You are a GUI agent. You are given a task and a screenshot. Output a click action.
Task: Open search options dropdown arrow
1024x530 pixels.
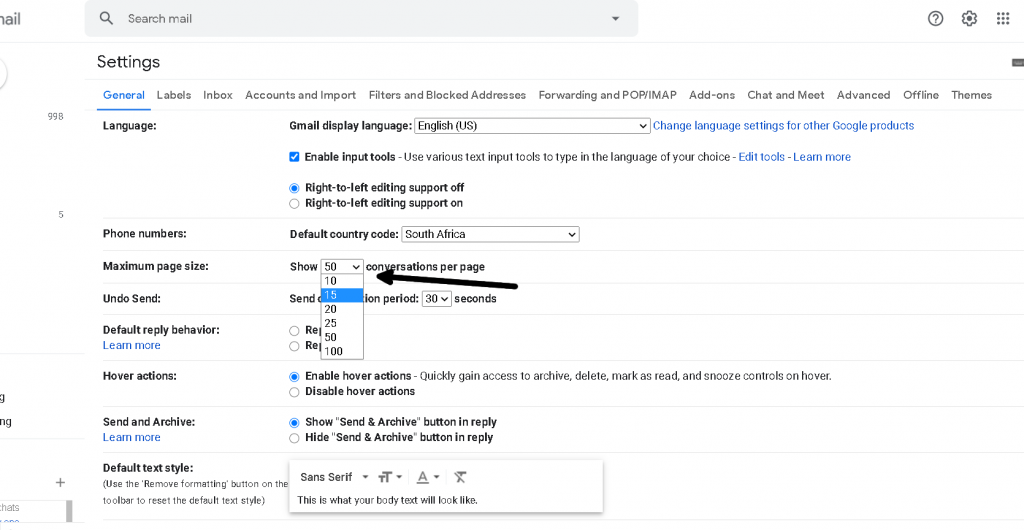[x=615, y=19]
